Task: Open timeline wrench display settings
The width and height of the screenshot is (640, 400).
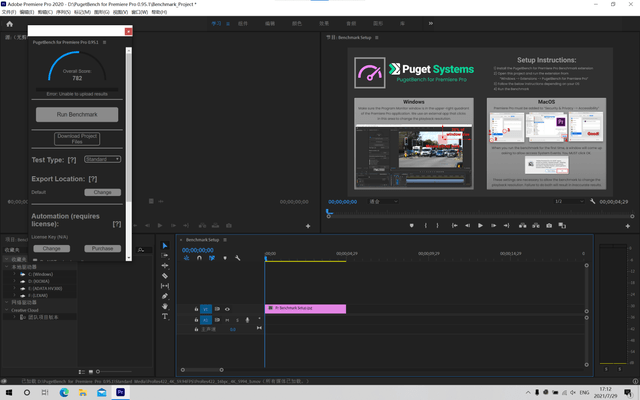Action: [x=238, y=258]
